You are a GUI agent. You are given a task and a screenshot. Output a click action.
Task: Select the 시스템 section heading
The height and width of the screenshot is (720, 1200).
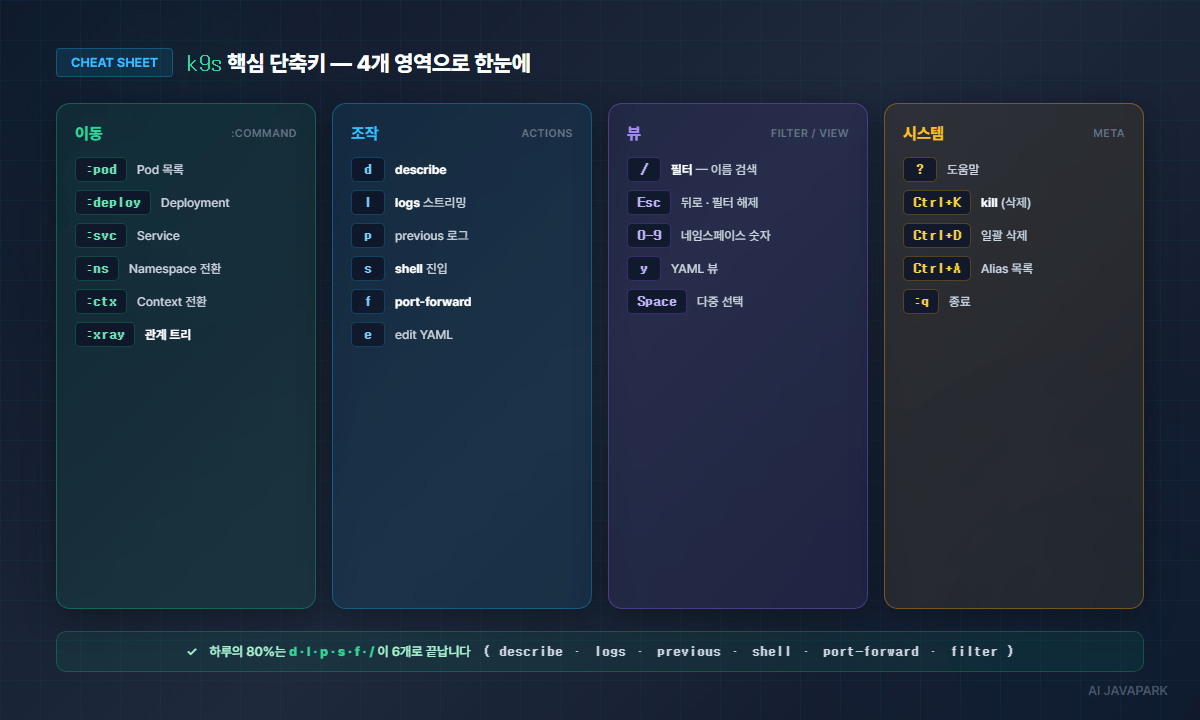tap(923, 133)
